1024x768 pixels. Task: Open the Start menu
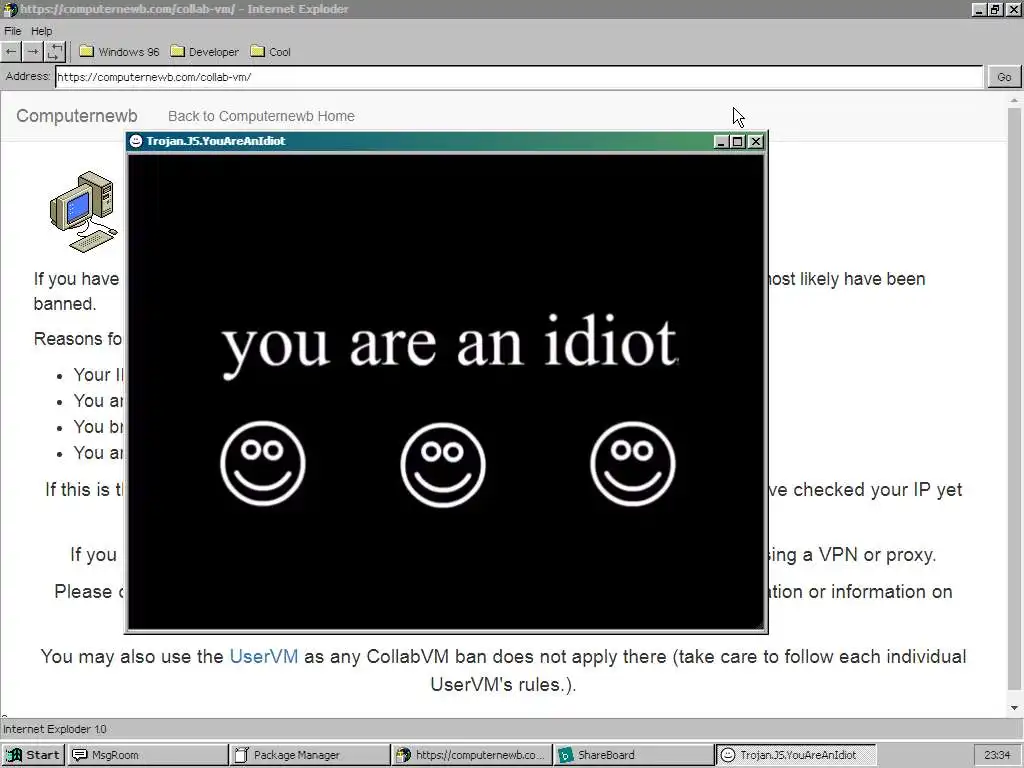[x=33, y=755]
